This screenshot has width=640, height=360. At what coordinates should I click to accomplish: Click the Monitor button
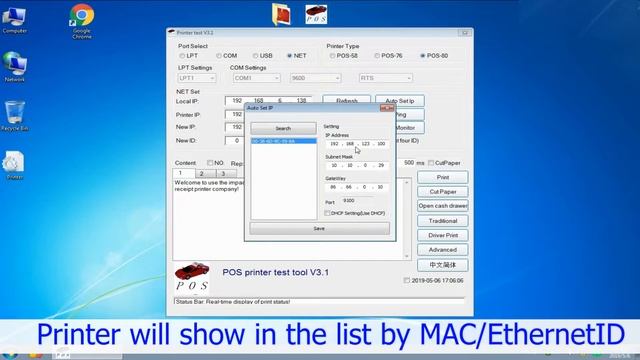[410, 128]
